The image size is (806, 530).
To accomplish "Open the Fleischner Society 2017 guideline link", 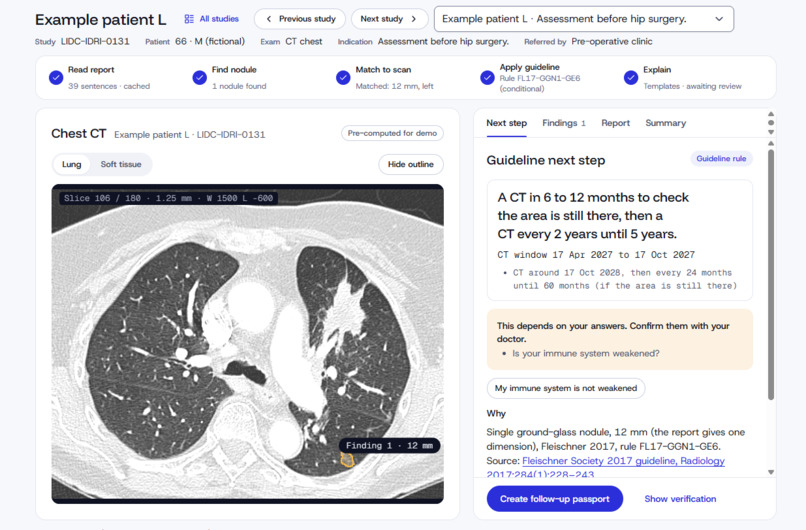I will tap(623, 461).
